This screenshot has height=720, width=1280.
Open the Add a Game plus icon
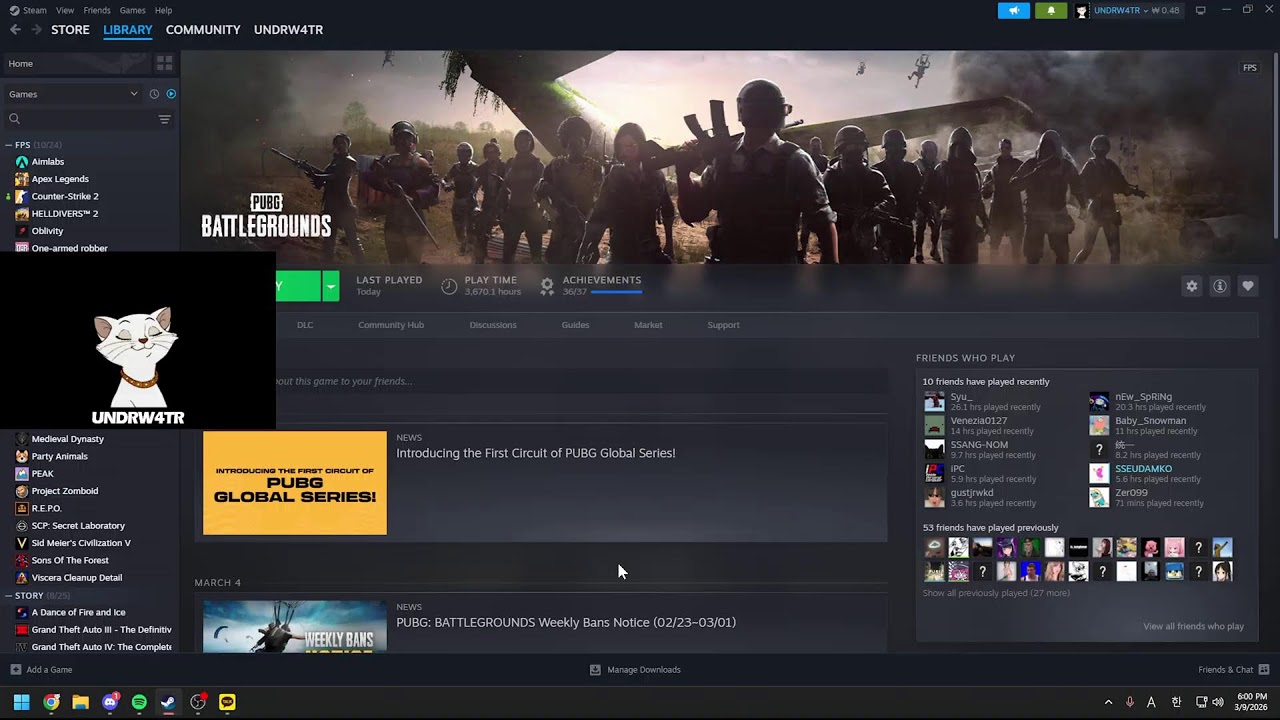coord(15,670)
